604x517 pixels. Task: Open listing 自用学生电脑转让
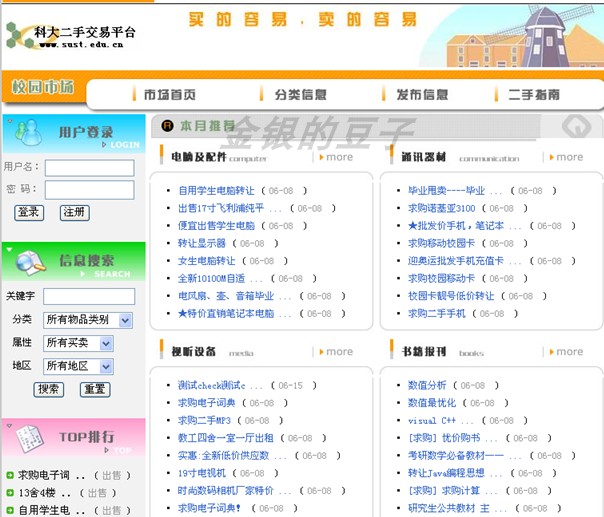pos(216,191)
